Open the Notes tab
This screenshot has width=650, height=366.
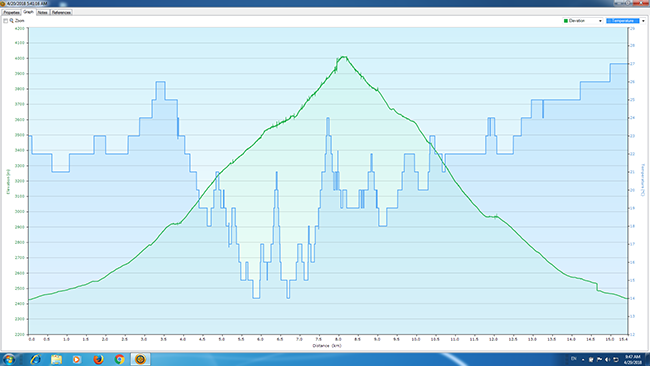click(43, 12)
